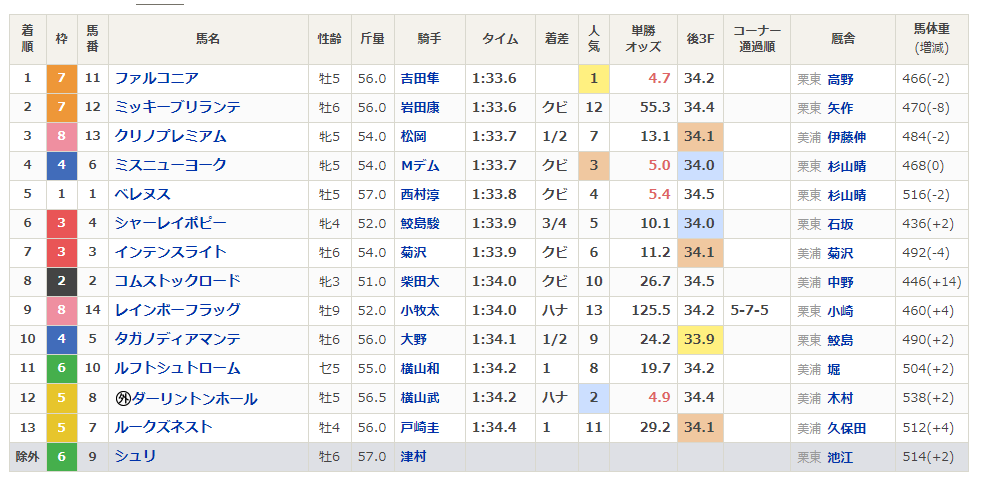Open trainer 杉山晴 for ベレヌス

[846, 195]
